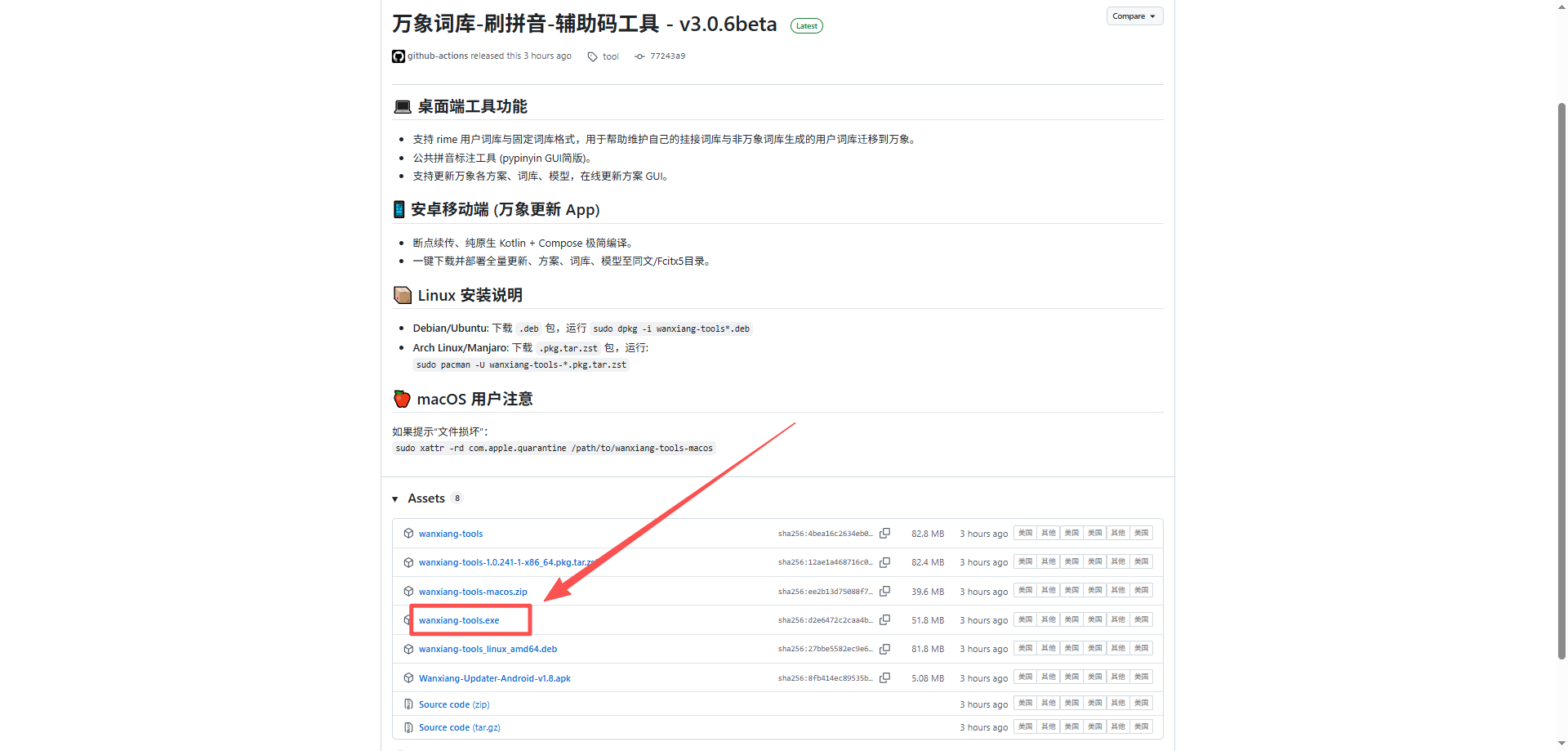This screenshot has height=751, width=1568.
Task: Download Source code (zip)
Action: coord(454,704)
